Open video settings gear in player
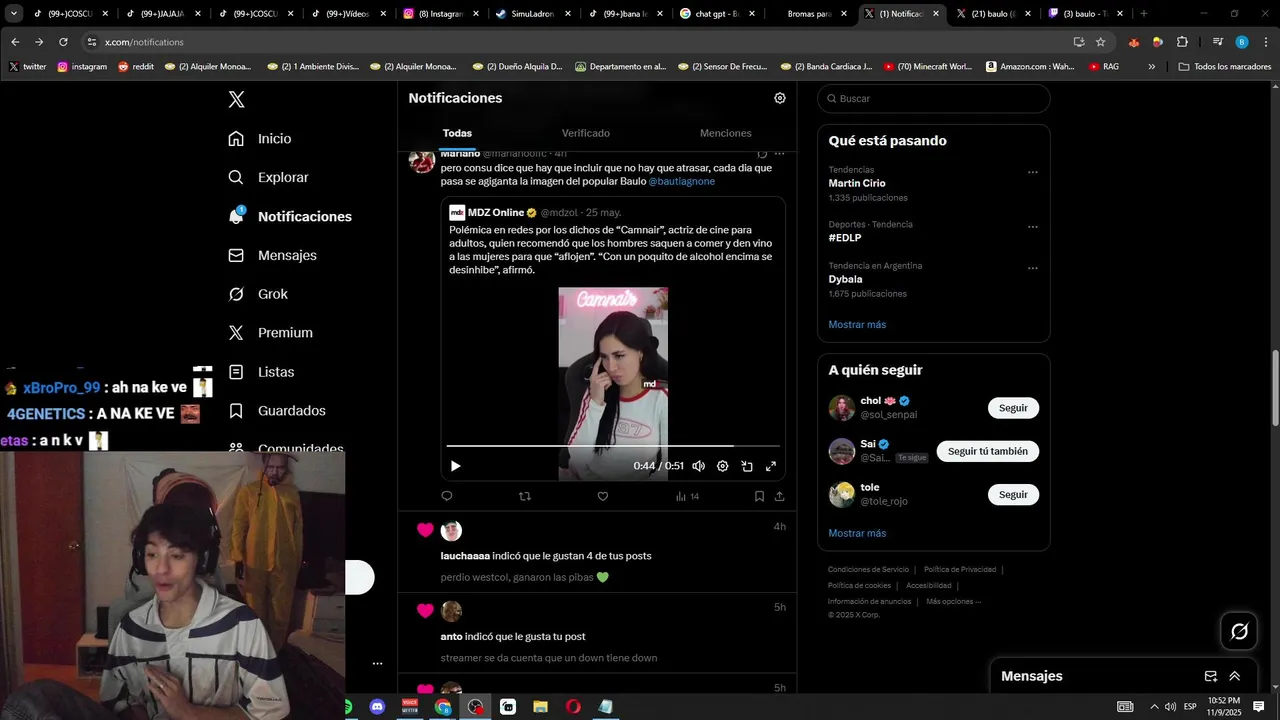The image size is (1280, 720). pyautogui.click(x=722, y=466)
